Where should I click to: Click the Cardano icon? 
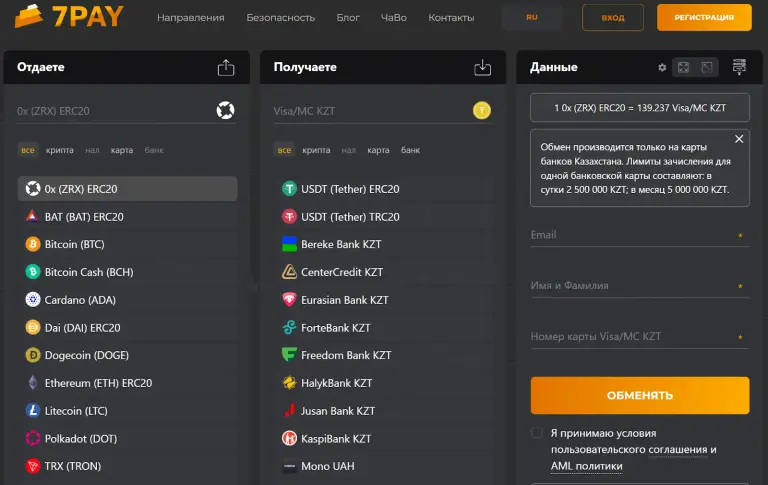(x=32, y=299)
